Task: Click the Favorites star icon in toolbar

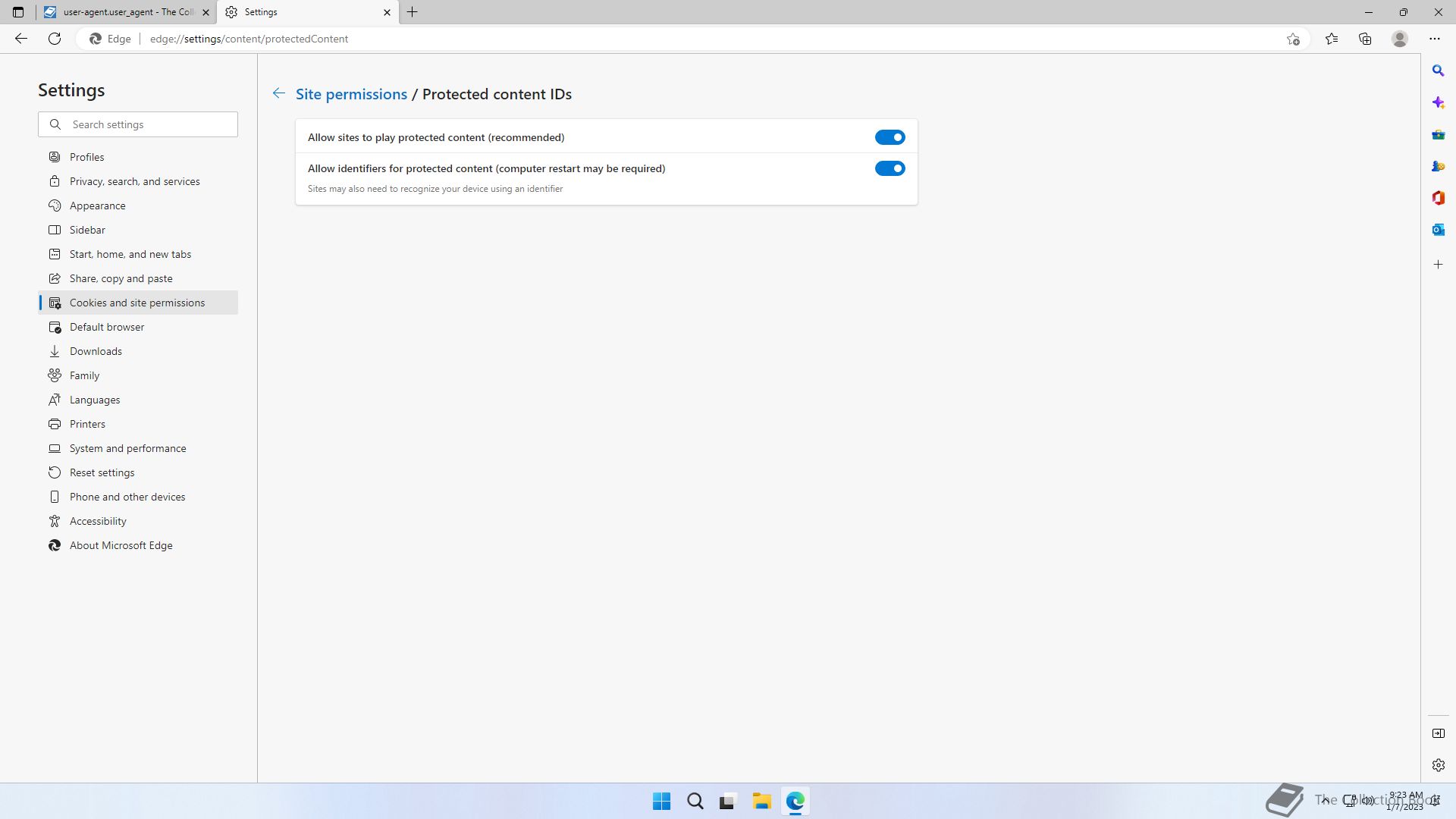Action: coord(1332,39)
